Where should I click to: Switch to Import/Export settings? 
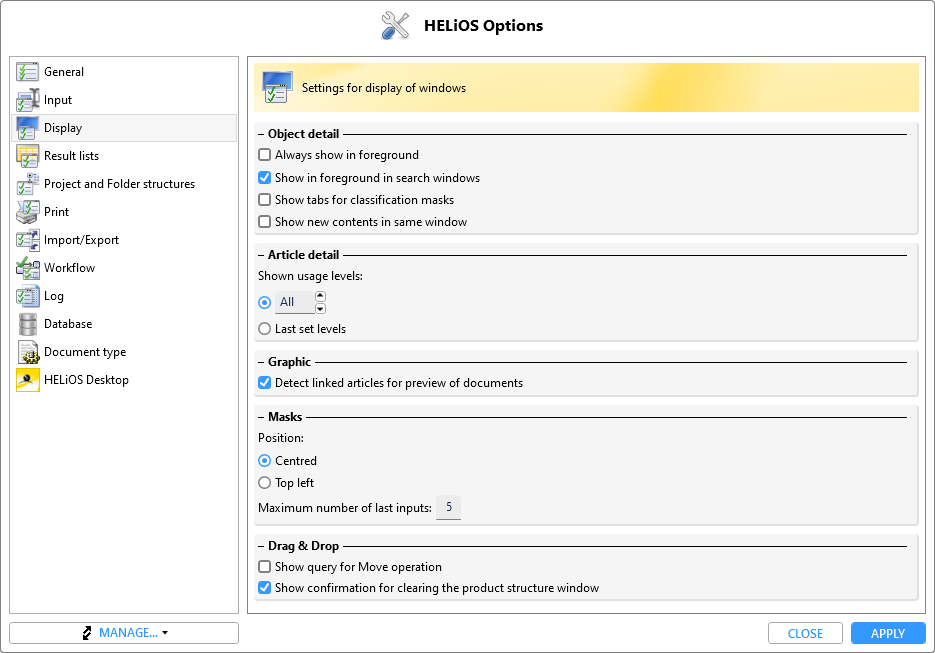point(81,240)
